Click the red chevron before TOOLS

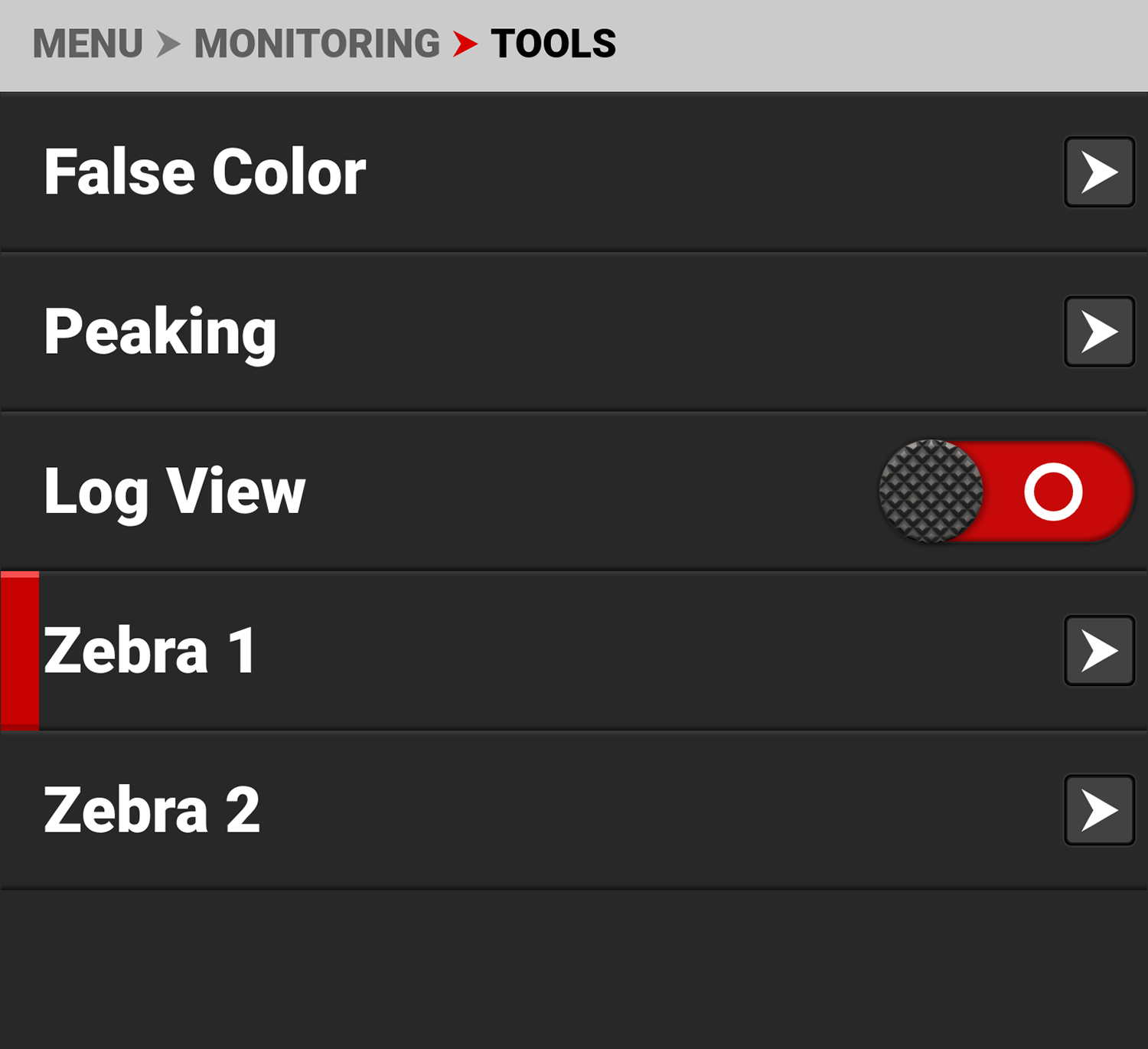[465, 44]
